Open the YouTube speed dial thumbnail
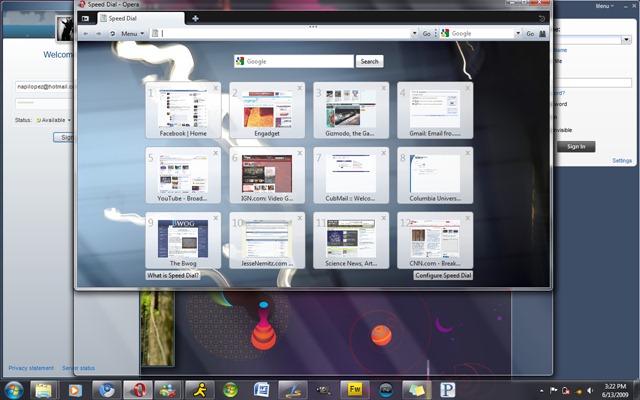This screenshot has height=400, width=640. [183, 175]
